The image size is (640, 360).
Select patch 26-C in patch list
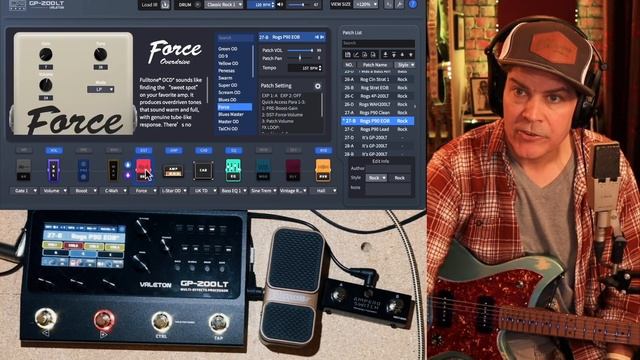coord(378,96)
